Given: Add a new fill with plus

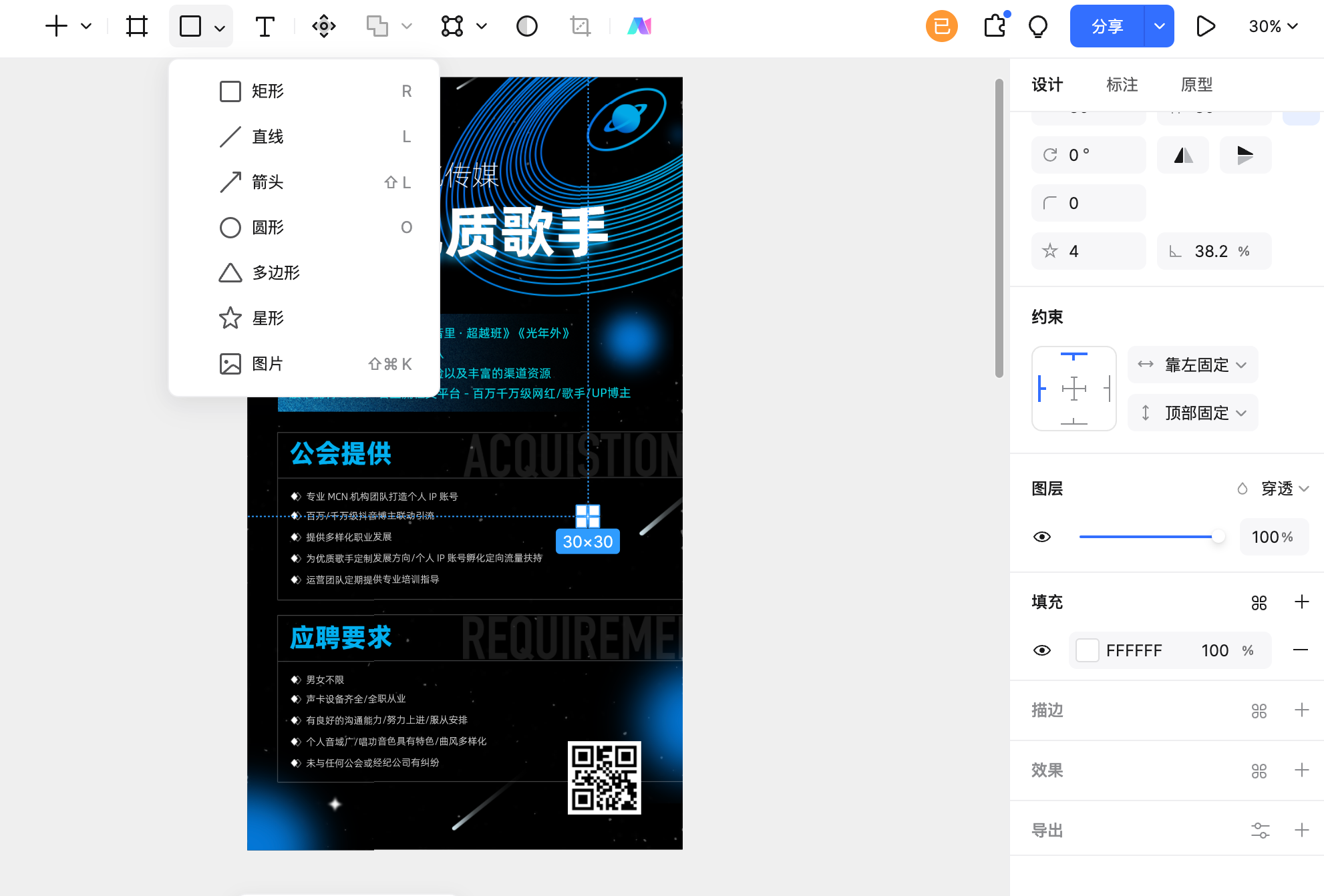Looking at the screenshot, I should coord(1302,602).
